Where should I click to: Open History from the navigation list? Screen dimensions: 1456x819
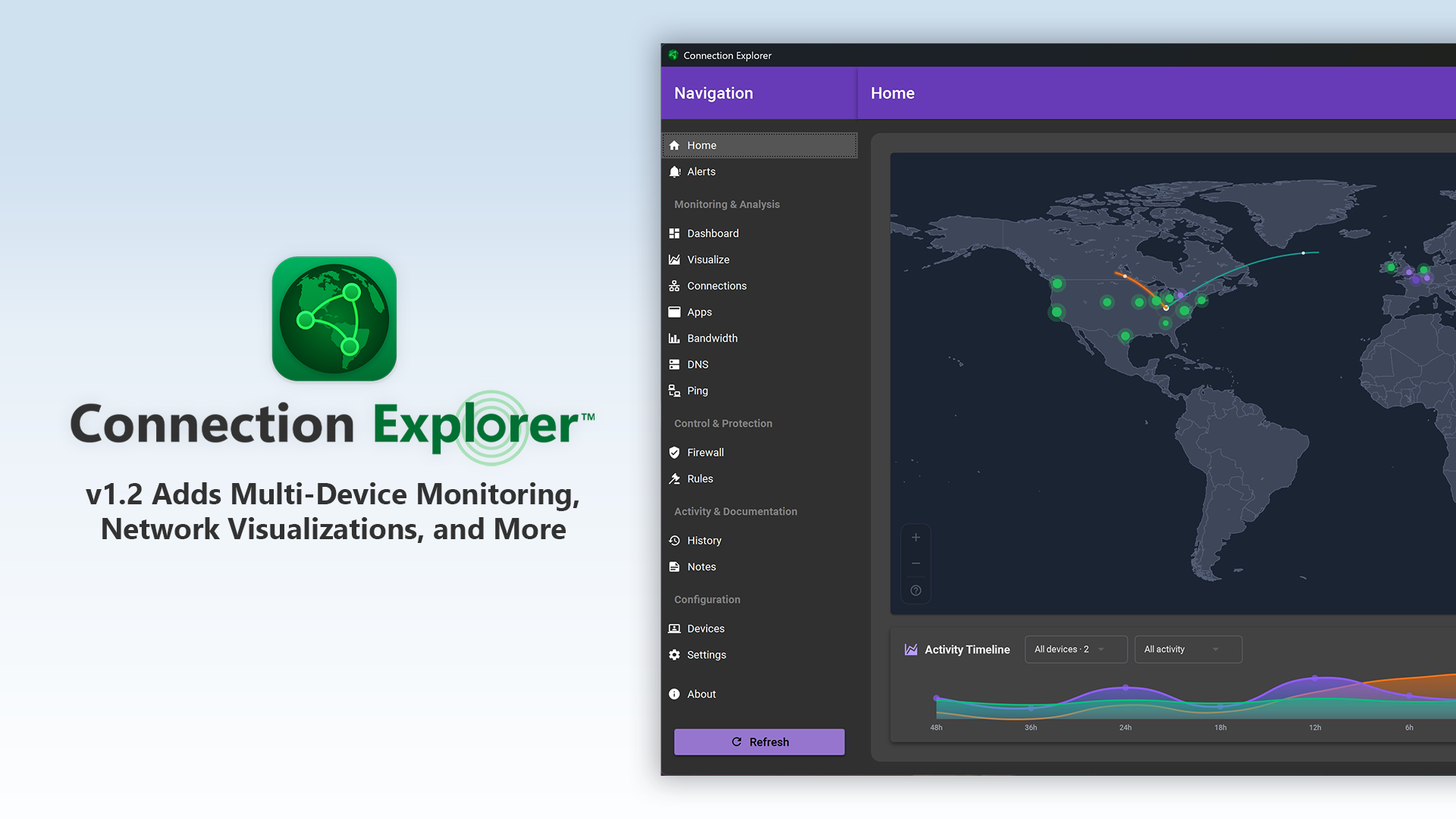coord(760,541)
